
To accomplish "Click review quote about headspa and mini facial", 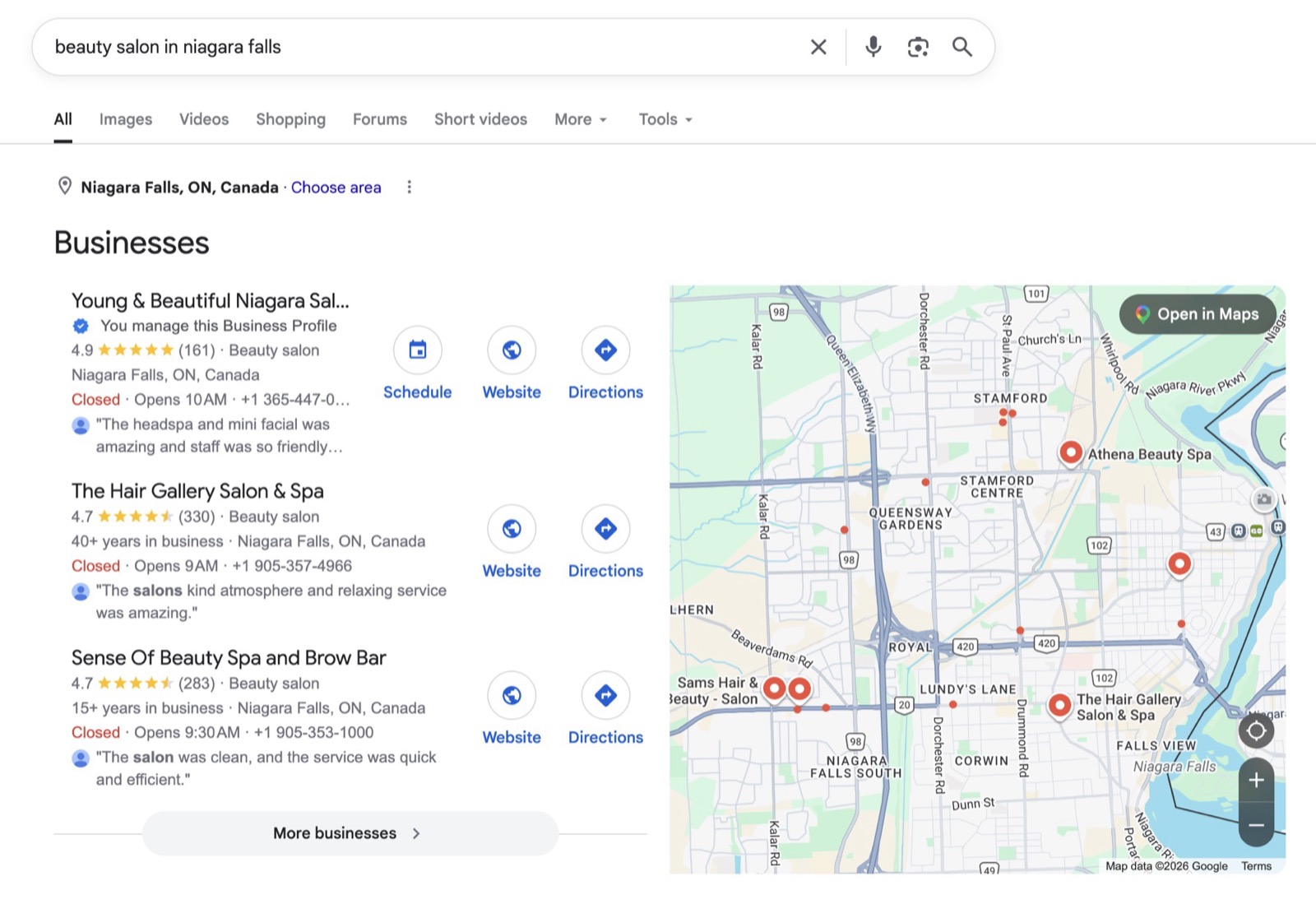I will pos(219,435).
